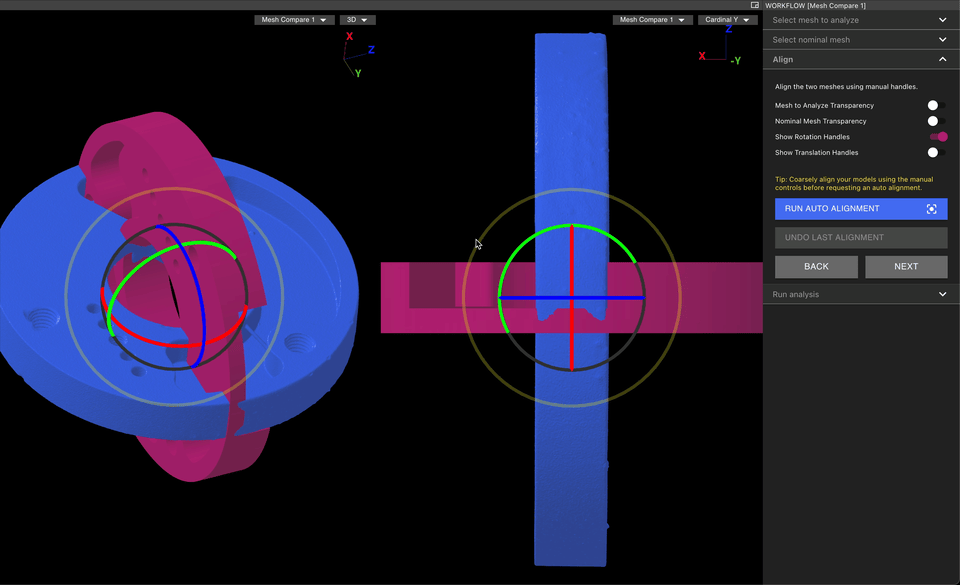The height and width of the screenshot is (585, 960).
Task: Click the NEXT button
Action: click(906, 267)
